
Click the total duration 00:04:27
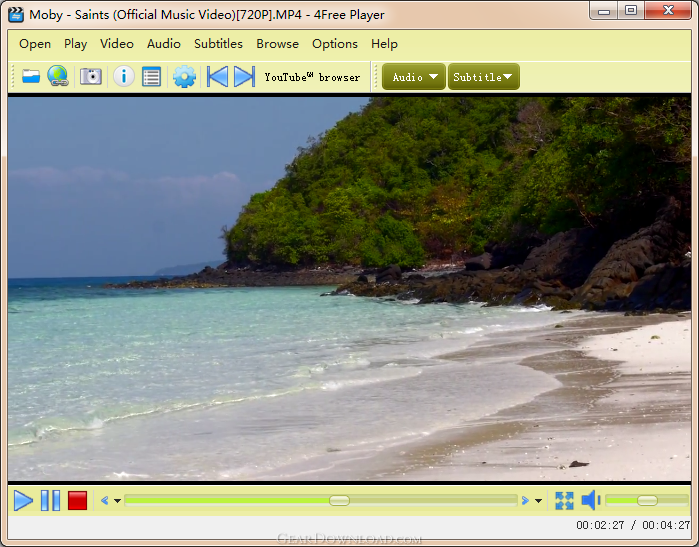click(666, 525)
